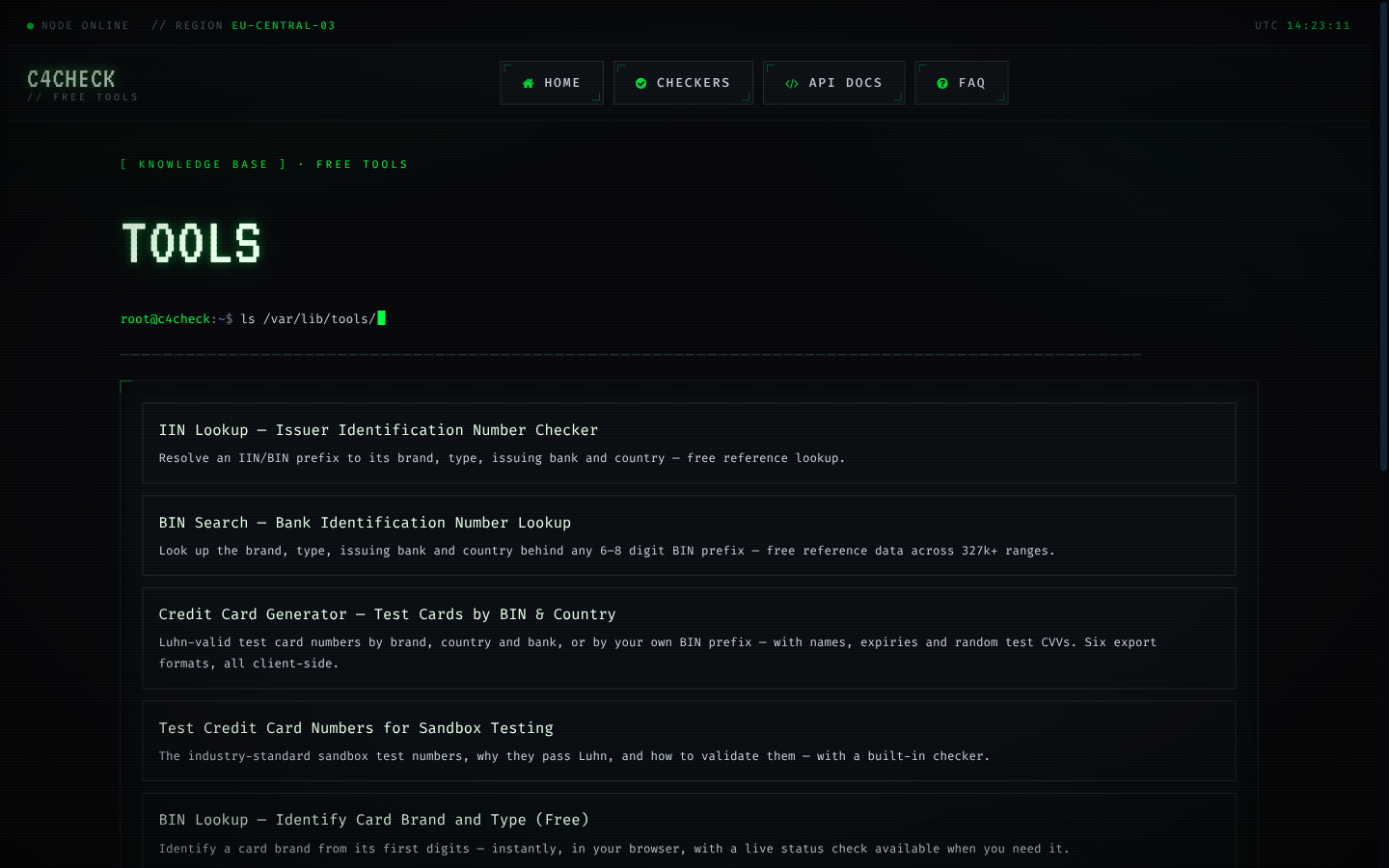Open BIN Lookup – Identify Card Brand and Type
Image resolution: width=1389 pixels, height=868 pixels.
tap(689, 830)
